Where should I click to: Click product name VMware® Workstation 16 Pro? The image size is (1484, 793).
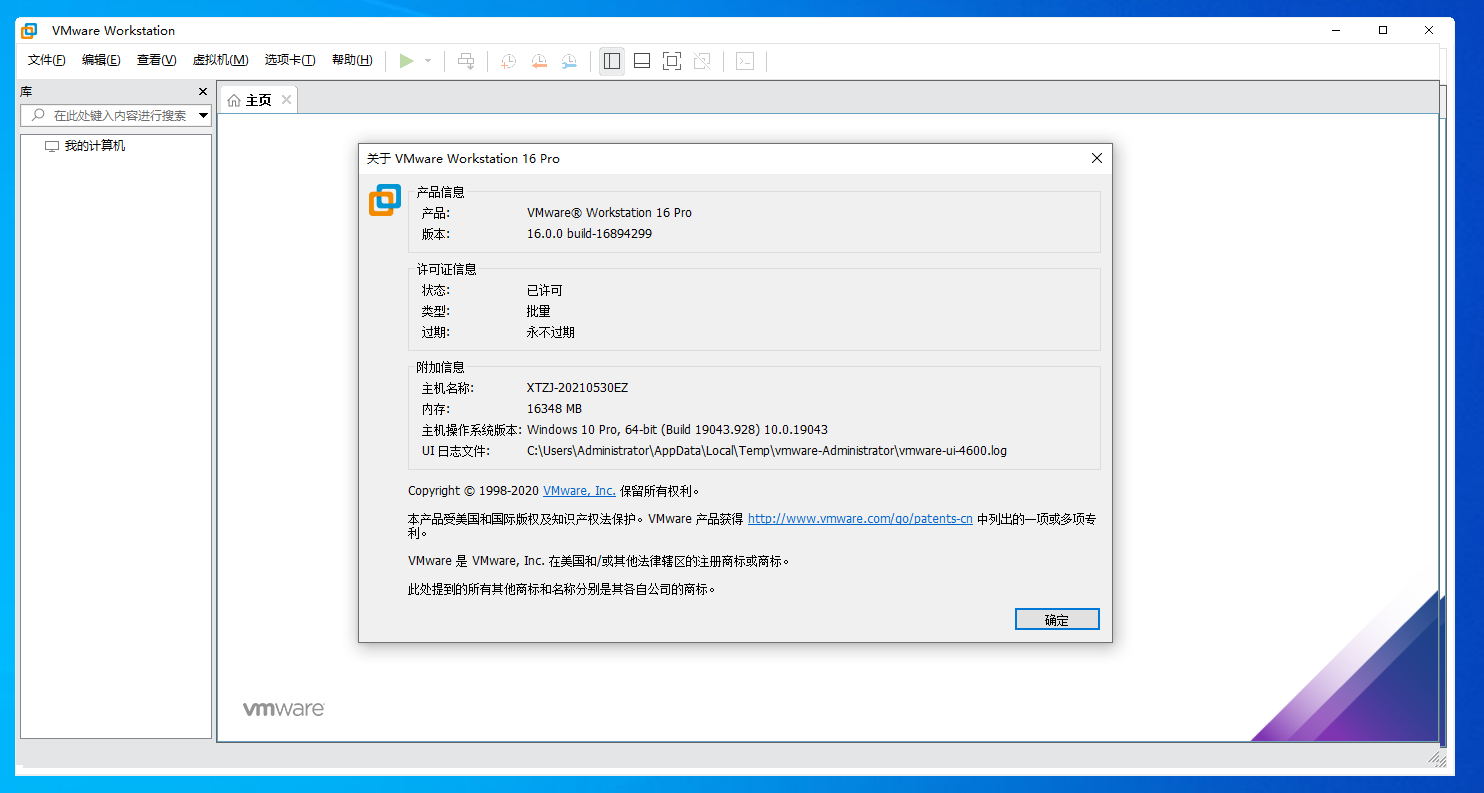[x=609, y=213]
